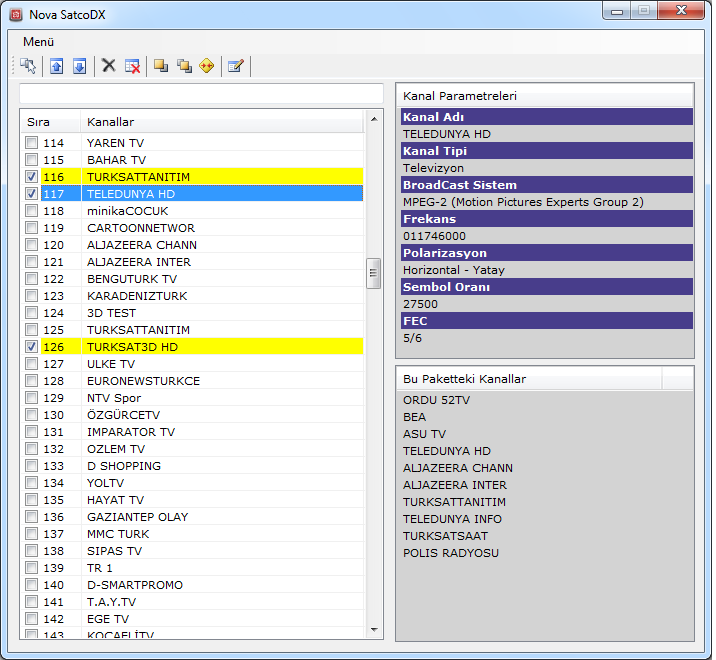Screen dimensions: 716x660
Task: Select KARADENIZTURK channel
Action: point(192,296)
